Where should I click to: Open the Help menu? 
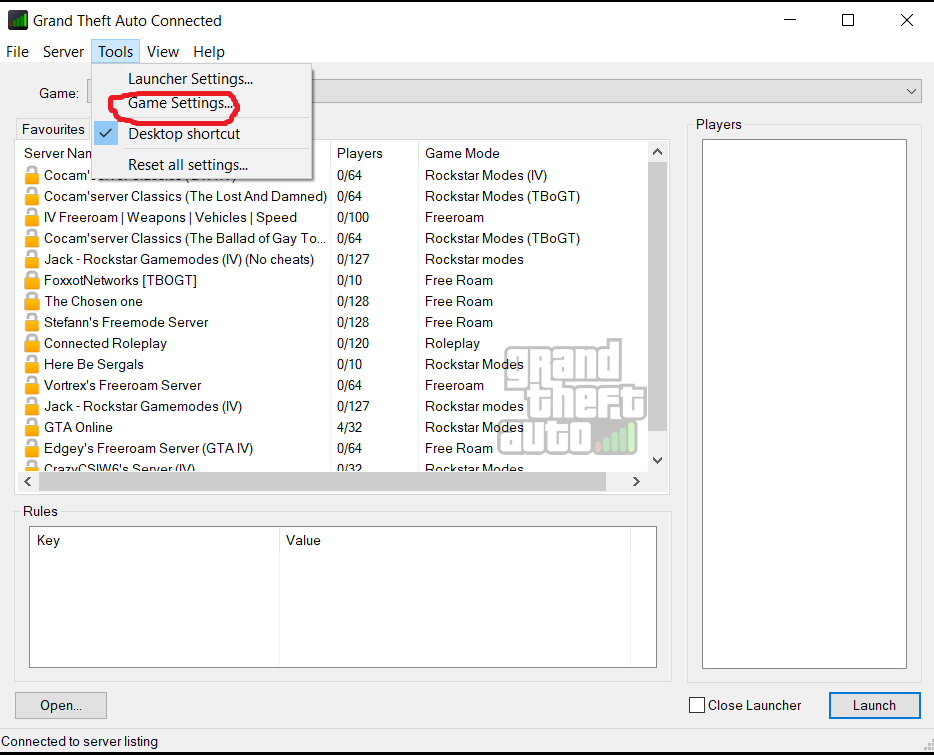[x=208, y=52]
